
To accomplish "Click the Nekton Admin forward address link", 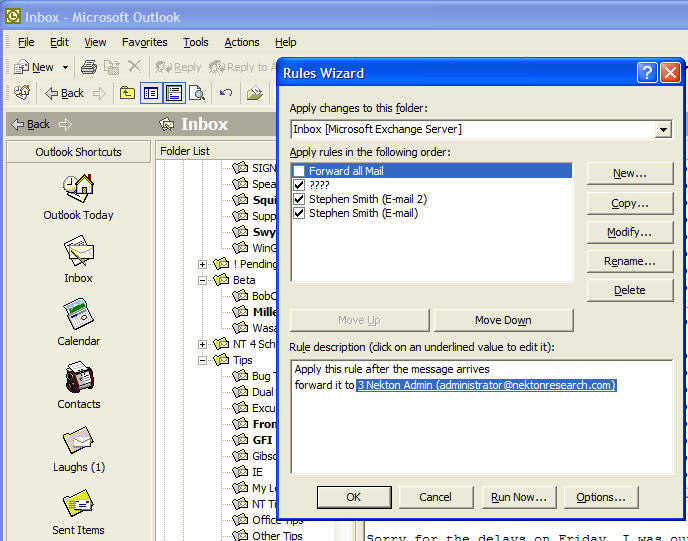I will pyautogui.click(x=486, y=385).
